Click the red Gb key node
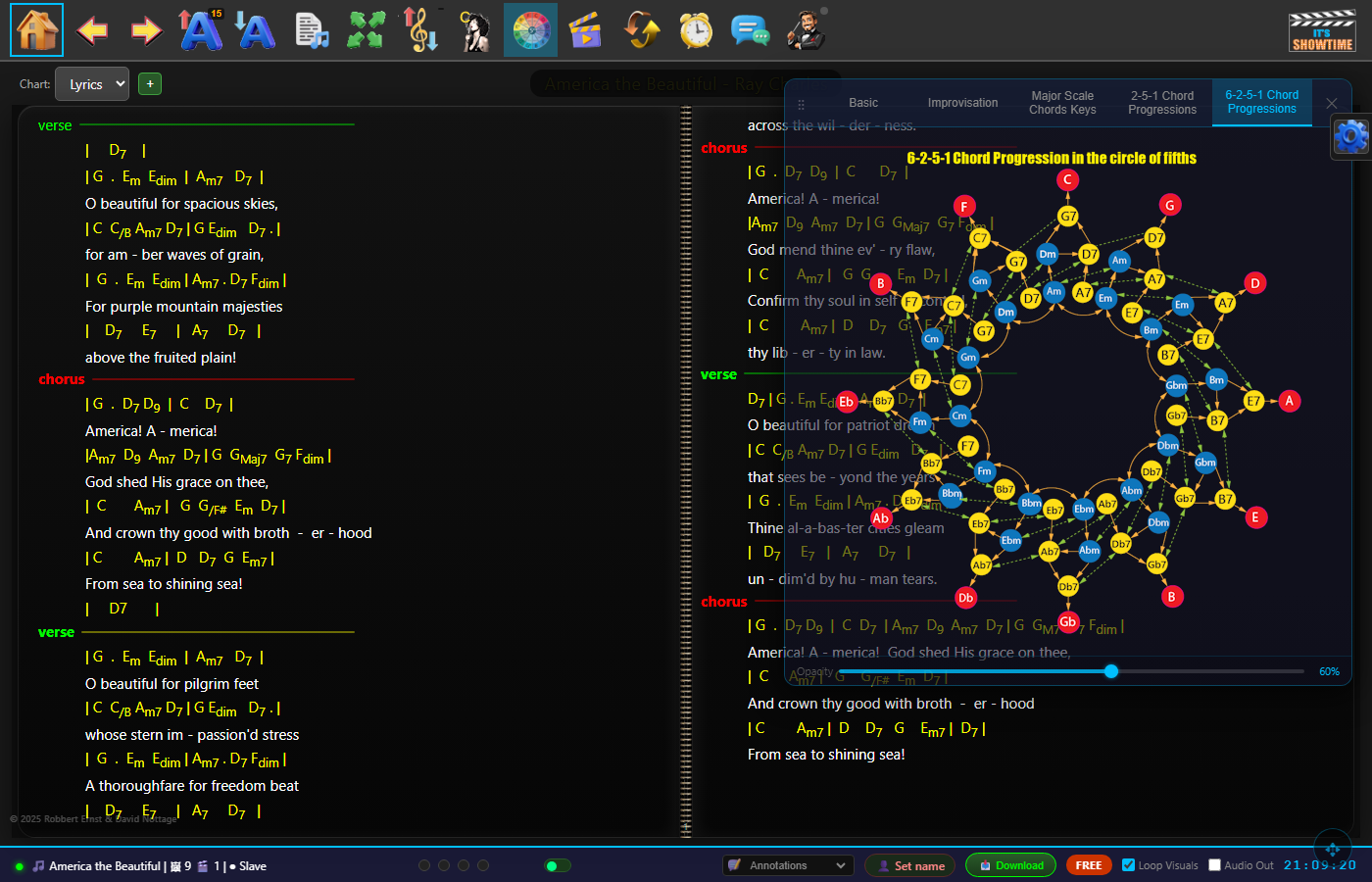This screenshot has width=1372, height=882. pyautogui.click(x=1068, y=621)
